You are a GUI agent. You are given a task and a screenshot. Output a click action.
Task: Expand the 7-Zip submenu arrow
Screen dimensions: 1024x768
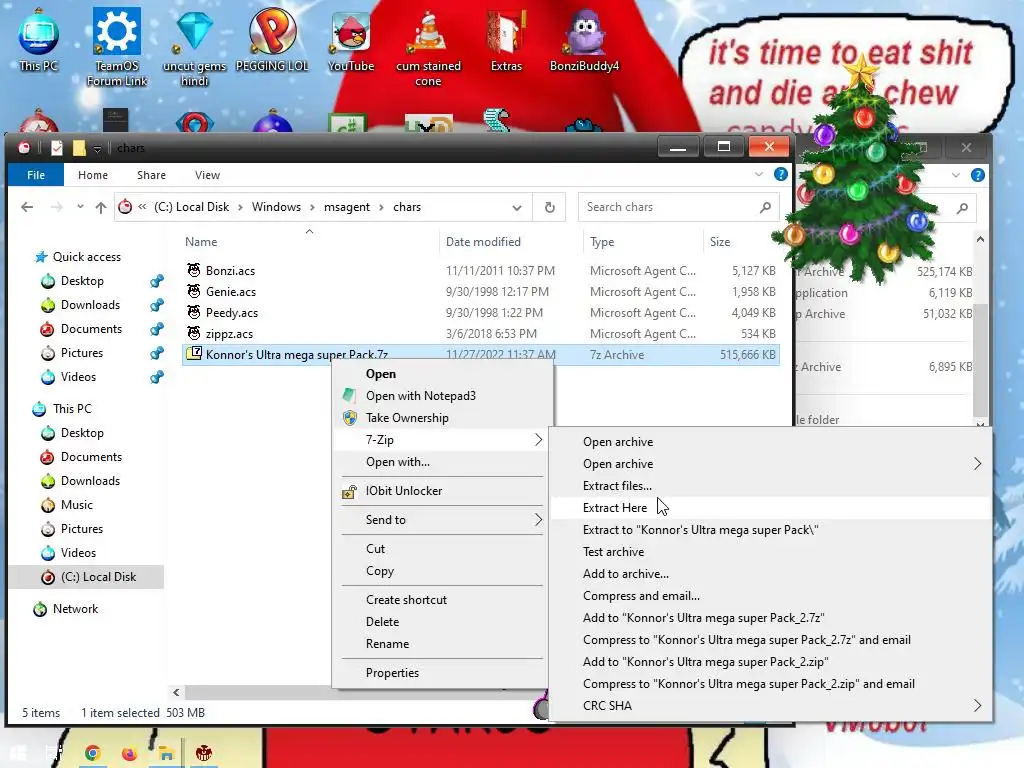[x=538, y=440]
